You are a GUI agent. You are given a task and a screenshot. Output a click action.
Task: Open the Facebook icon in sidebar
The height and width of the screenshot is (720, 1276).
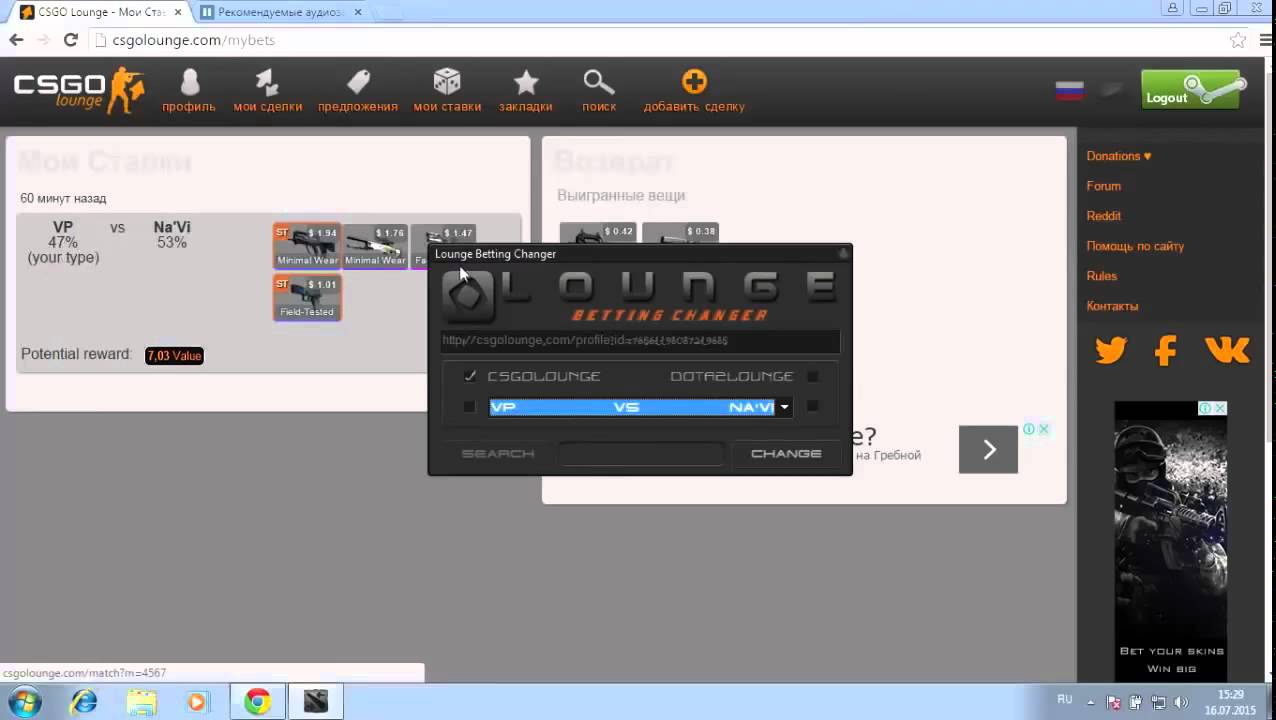pos(1165,350)
